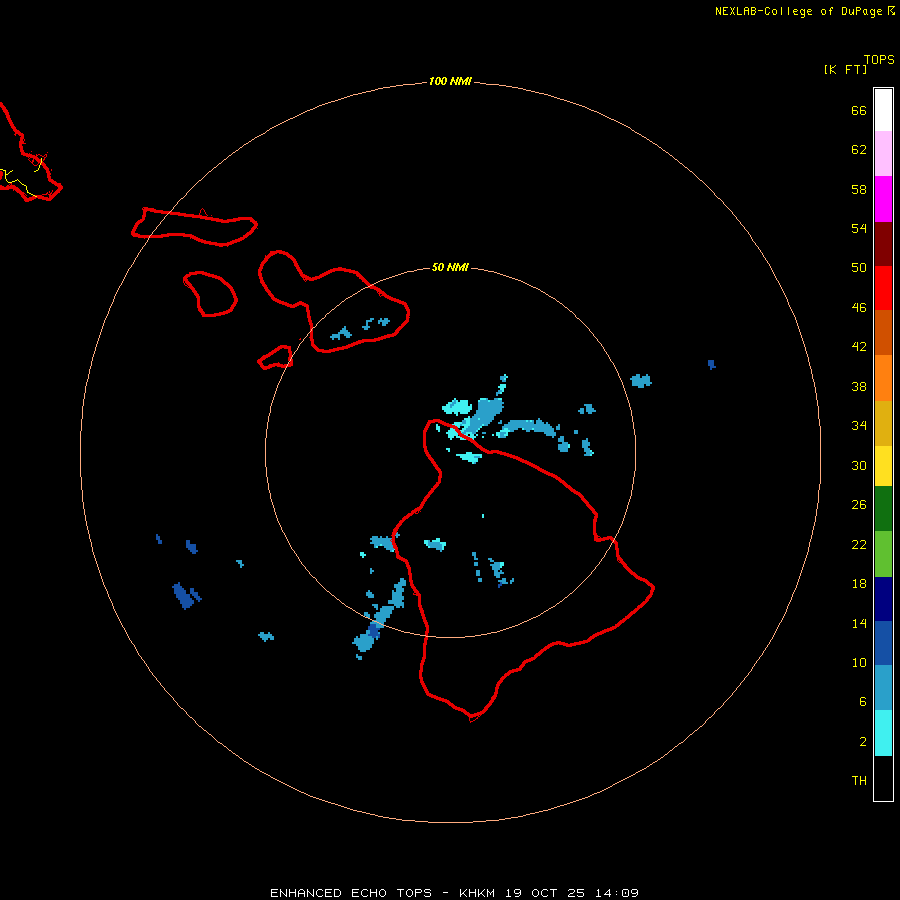Click the 10 value on legend scale
Image resolution: width=900 pixels, height=900 pixels.
(x=859, y=663)
